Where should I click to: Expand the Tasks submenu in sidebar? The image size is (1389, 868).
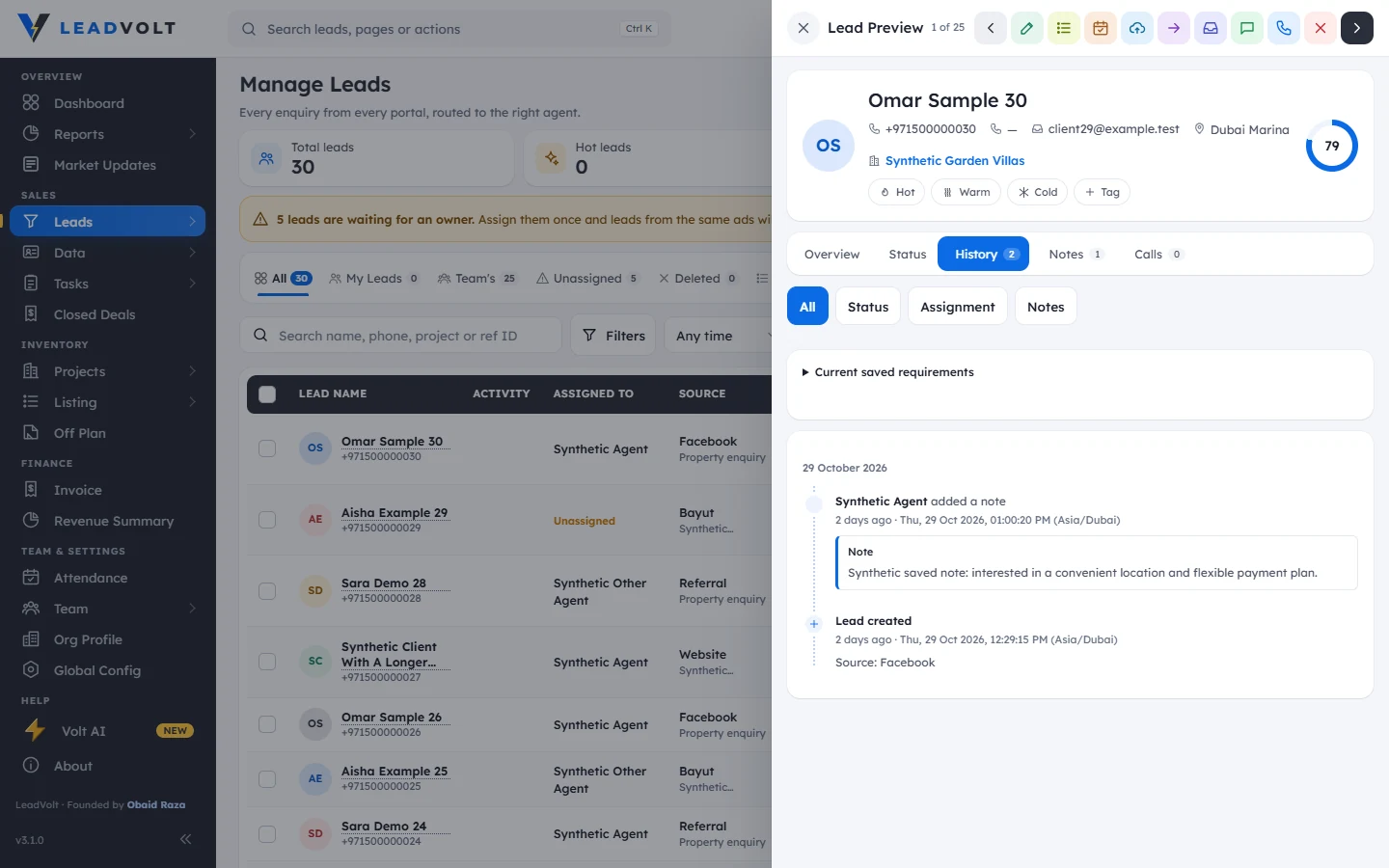tap(192, 284)
